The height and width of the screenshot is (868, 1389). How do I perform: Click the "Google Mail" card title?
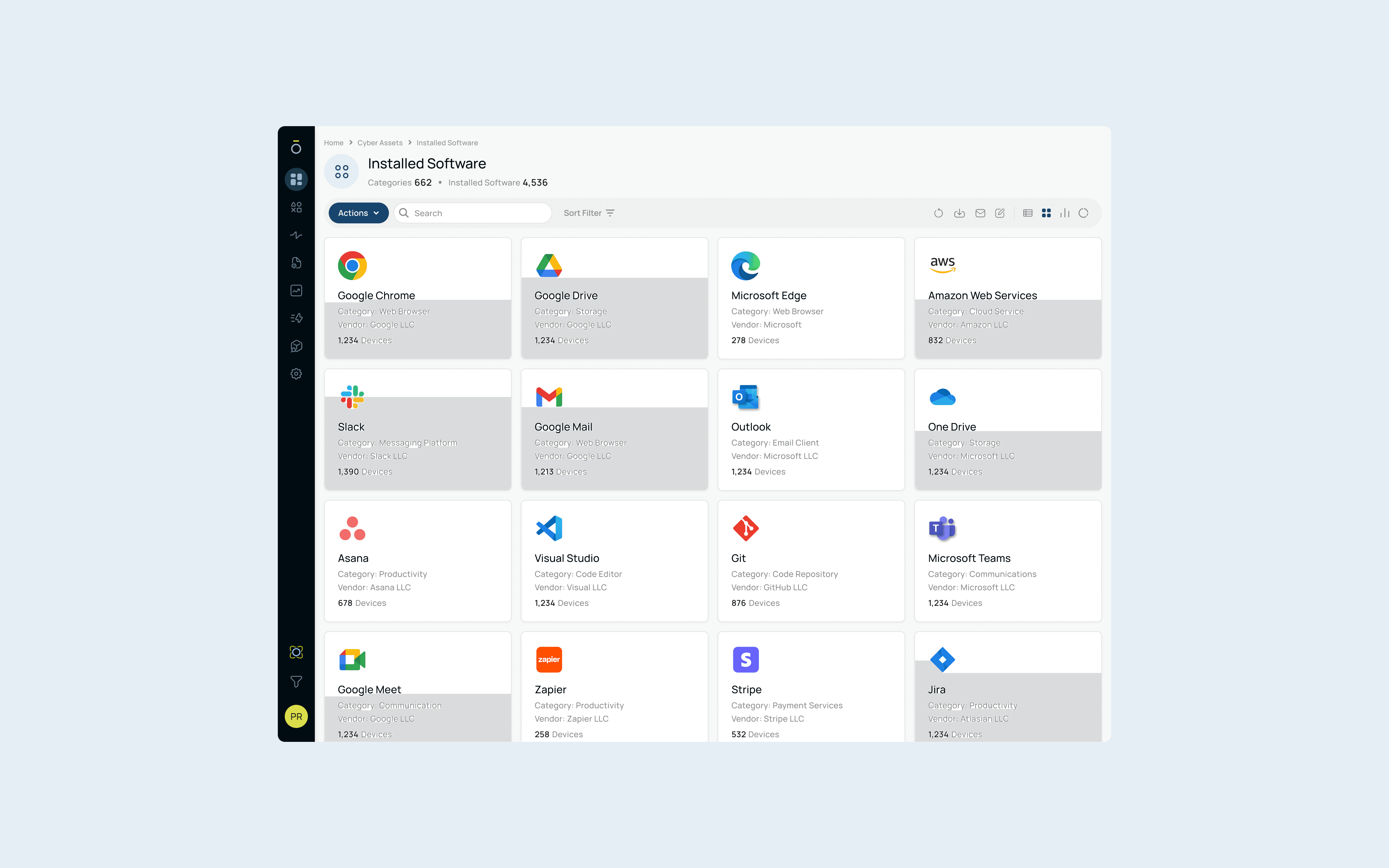tap(563, 427)
